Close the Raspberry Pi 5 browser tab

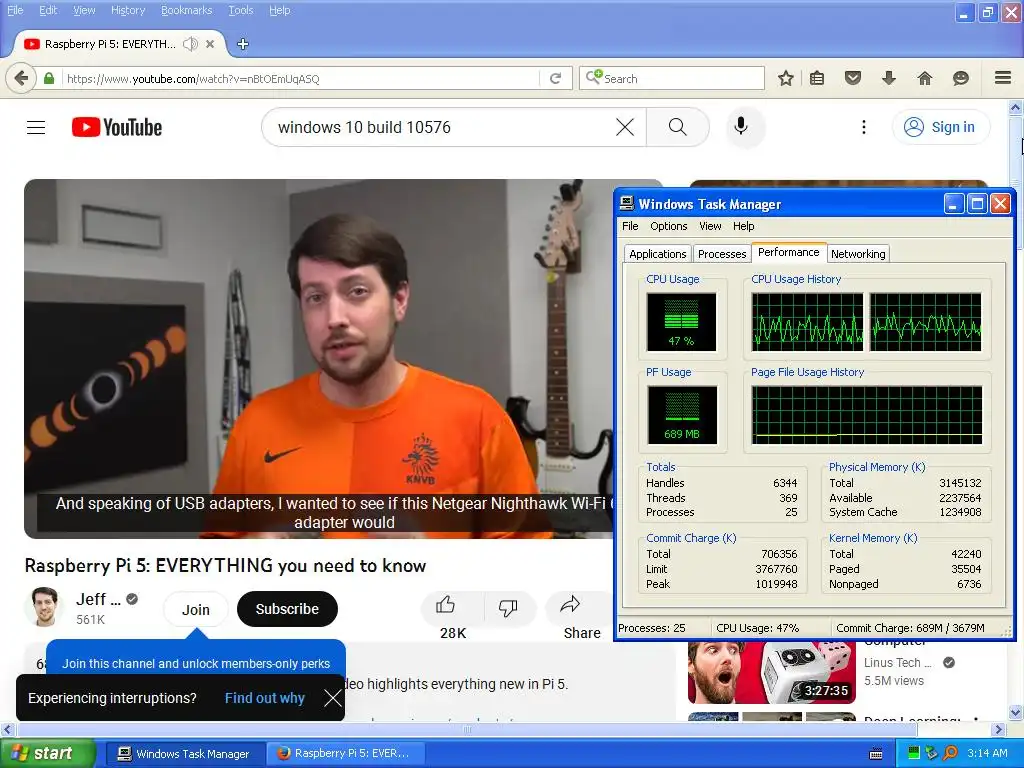(x=210, y=44)
